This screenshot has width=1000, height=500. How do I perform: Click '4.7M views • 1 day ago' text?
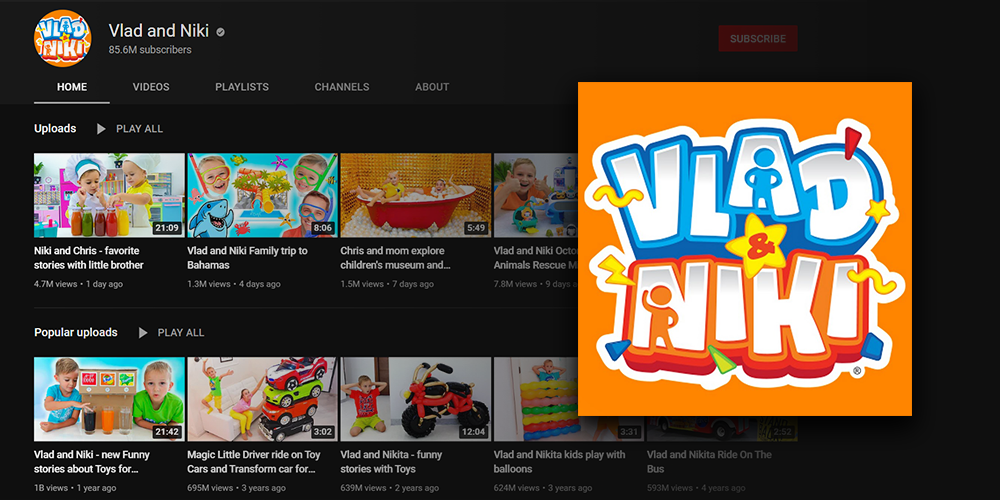click(78, 284)
